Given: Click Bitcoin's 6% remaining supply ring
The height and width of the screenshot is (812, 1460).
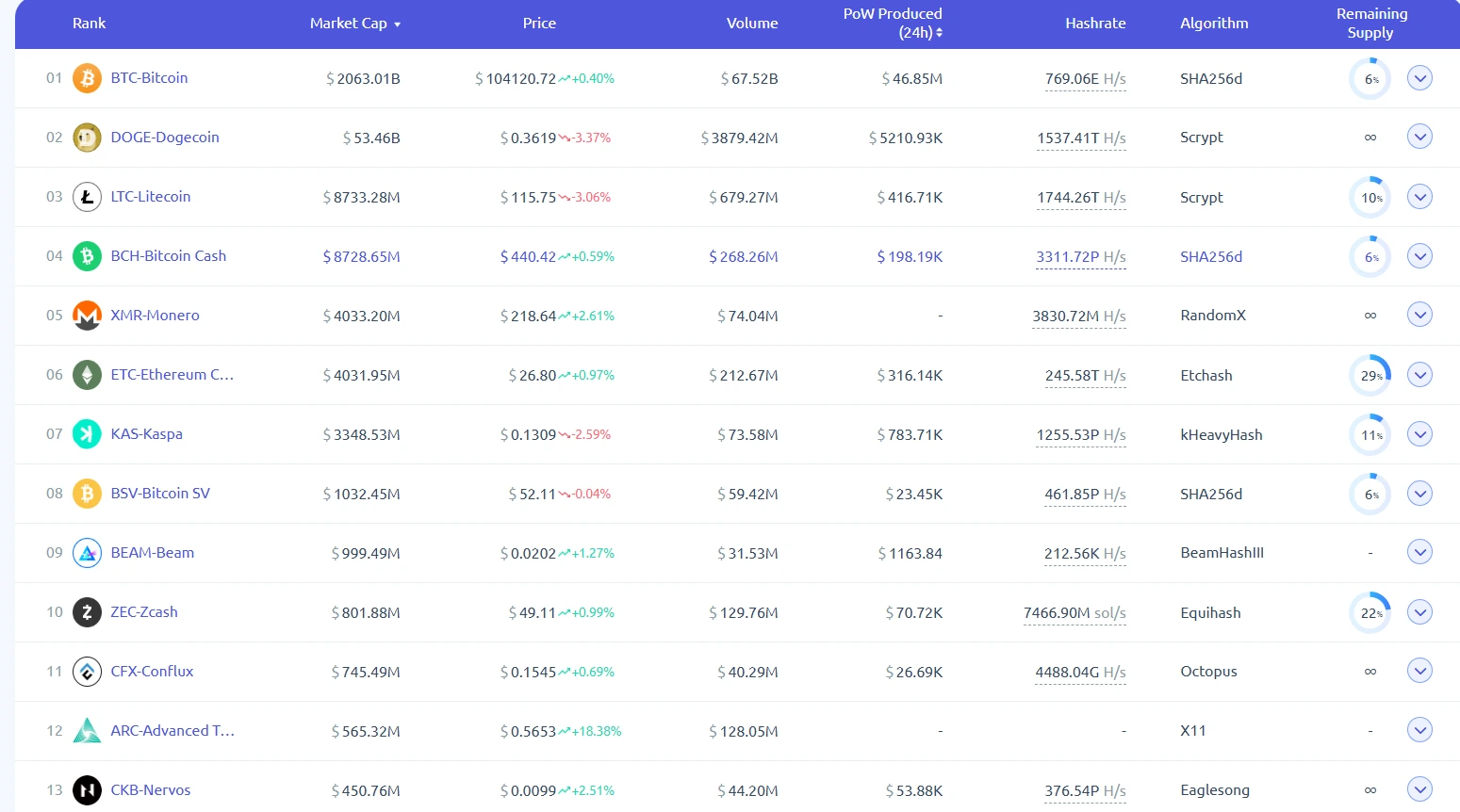Looking at the screenshot, I should pyautogui.click(x=1370, y=79).
